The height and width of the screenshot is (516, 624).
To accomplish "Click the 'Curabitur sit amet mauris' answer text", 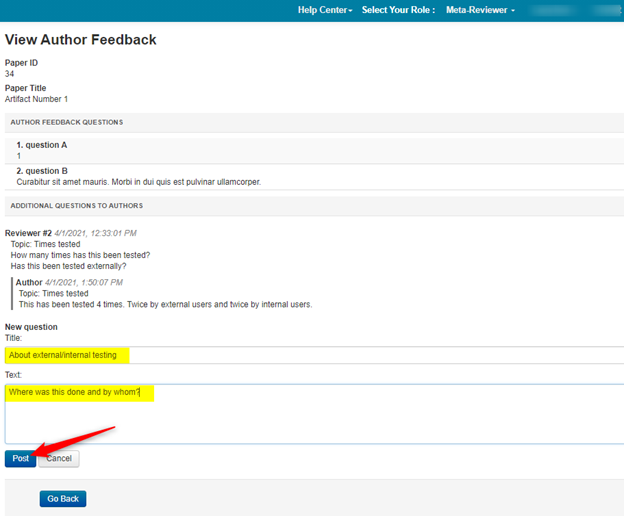I will tap(138, 182).
